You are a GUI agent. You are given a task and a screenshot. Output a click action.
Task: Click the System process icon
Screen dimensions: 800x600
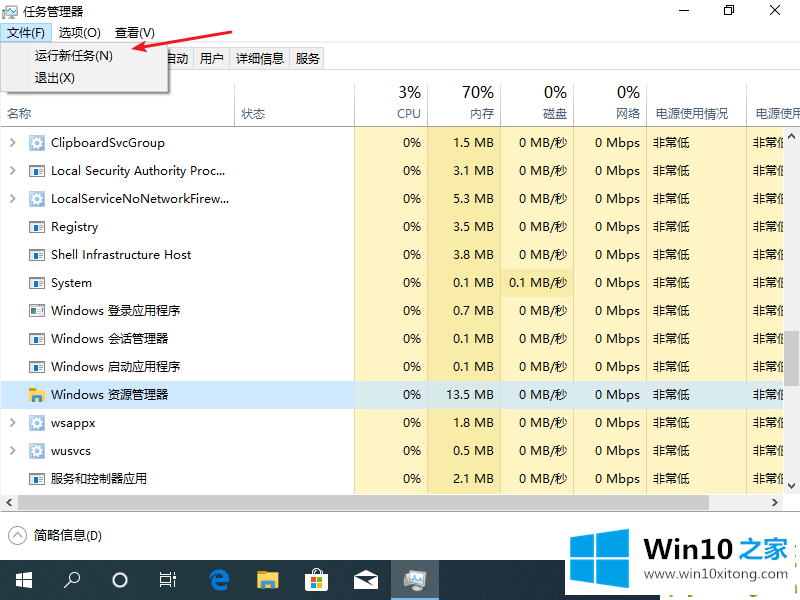tap(36, 283)
